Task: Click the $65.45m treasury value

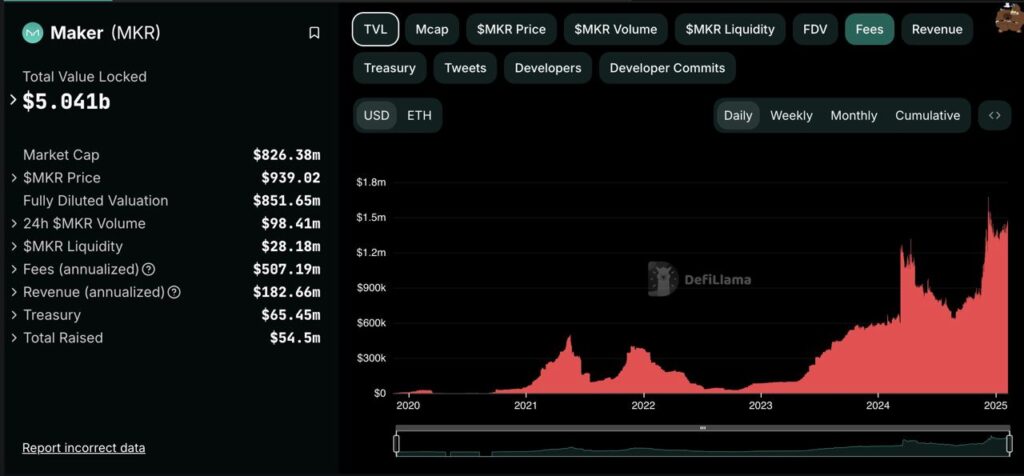Action: click(x=291, y=315)
